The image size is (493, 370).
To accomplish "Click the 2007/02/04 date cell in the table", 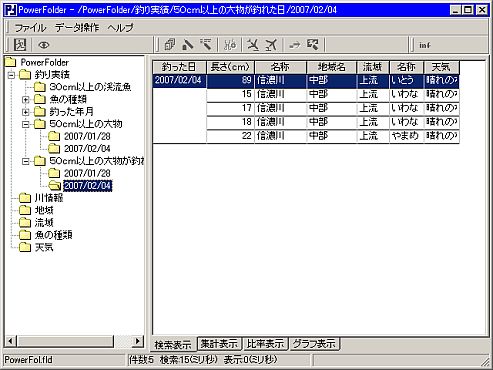I will pos(179,80).
